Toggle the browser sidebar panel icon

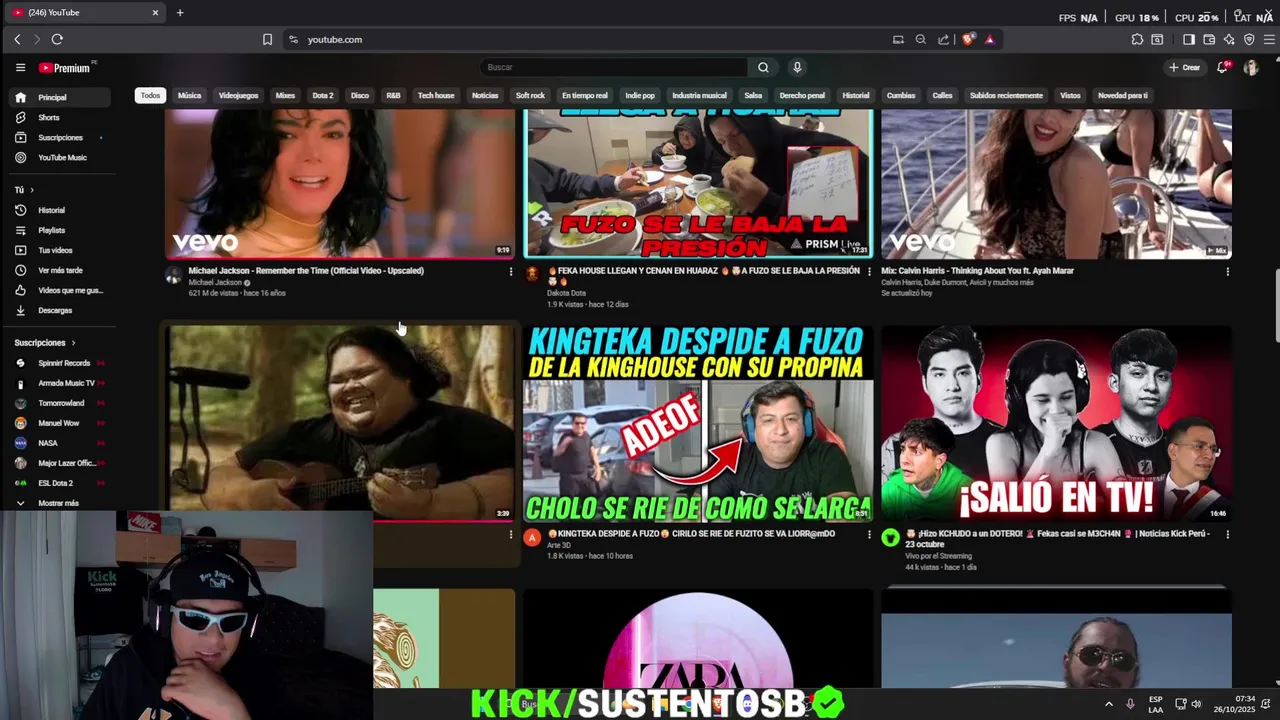1189,39
